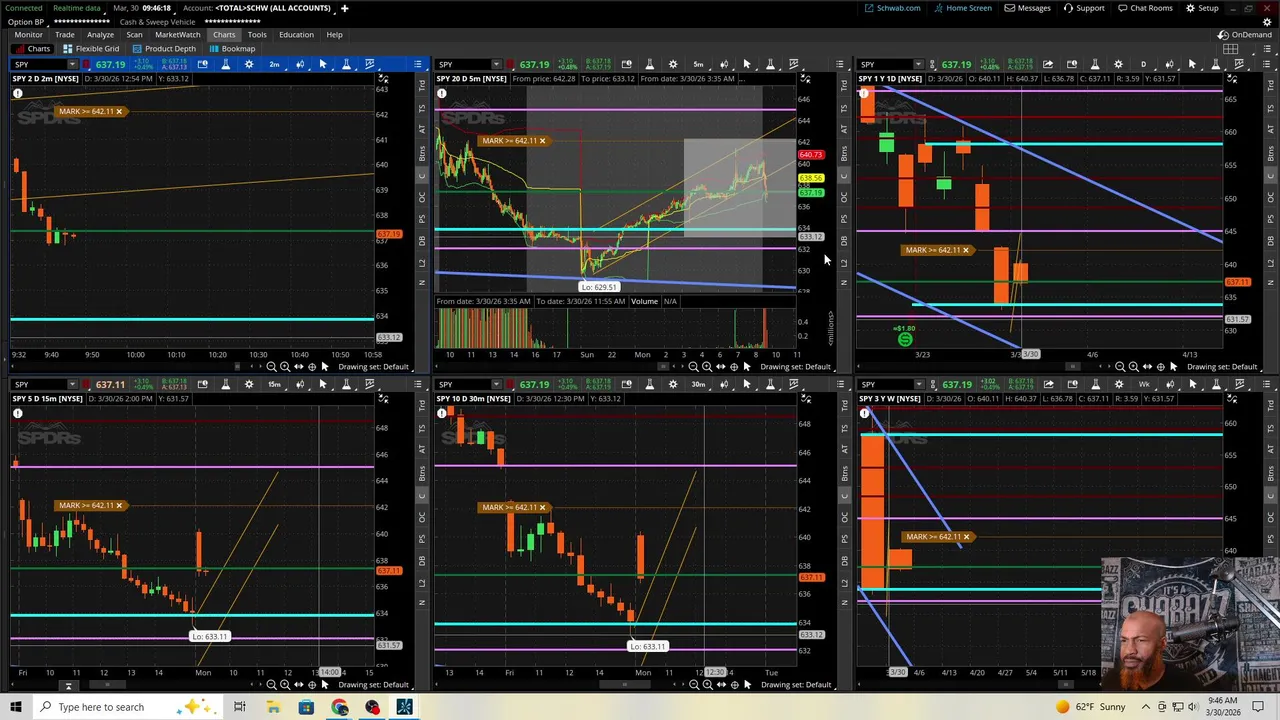Open 15m timeframe dropdown
Viewport: 1280px width, 720px height.
274,384
